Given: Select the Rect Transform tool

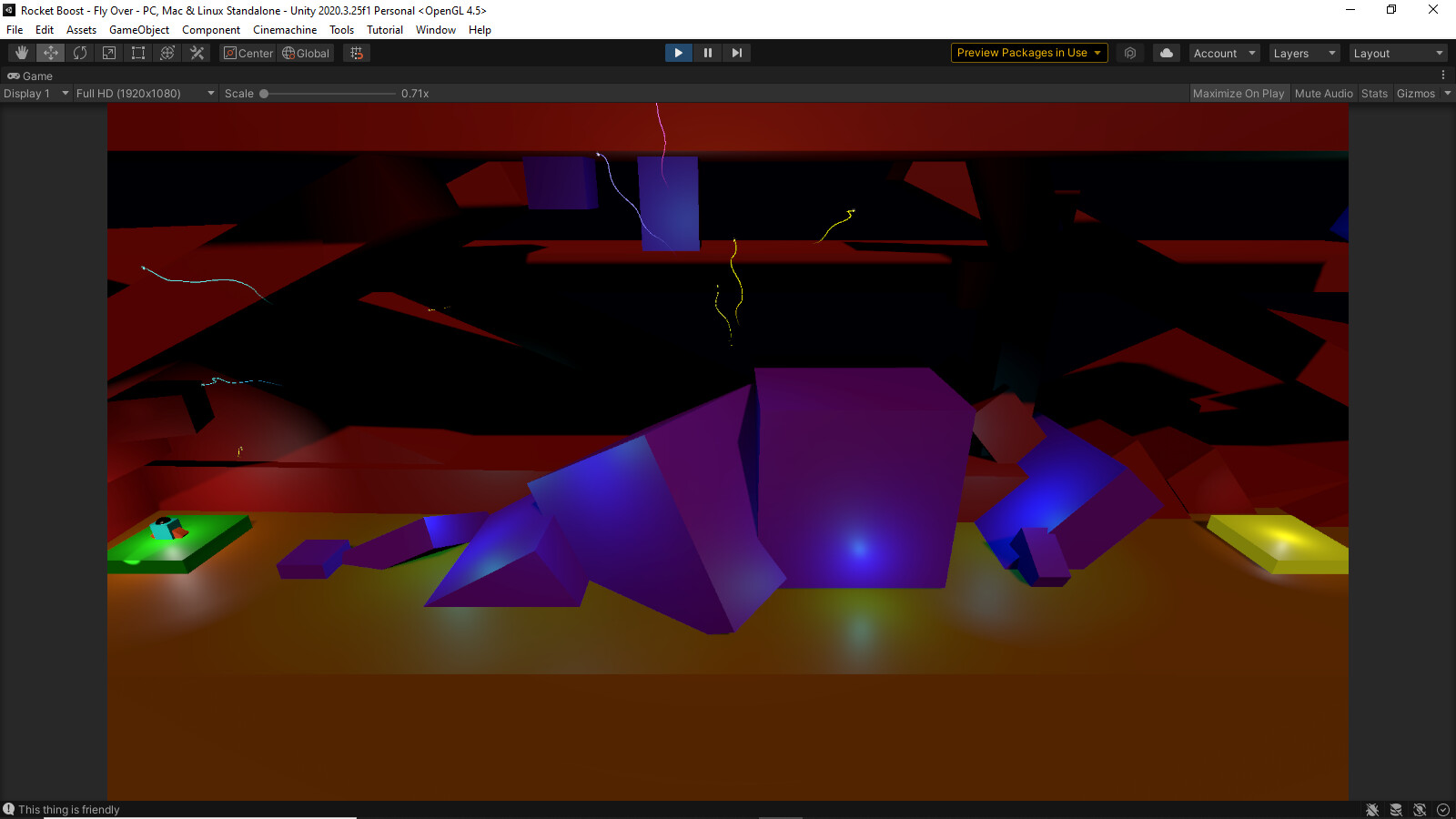Looking at the screenshot, I should 138,53.
